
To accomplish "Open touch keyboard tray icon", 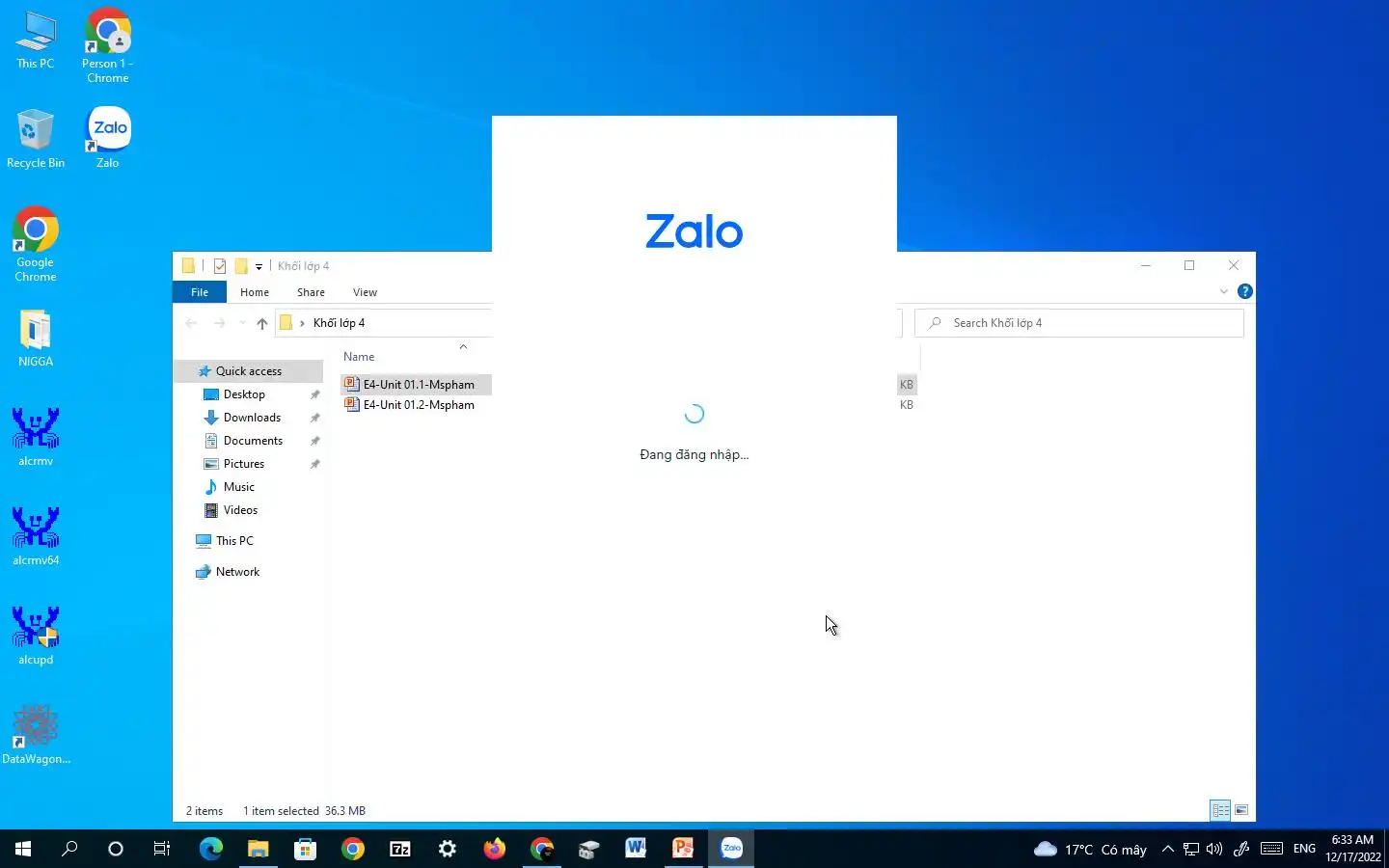I will [1271, 849].
